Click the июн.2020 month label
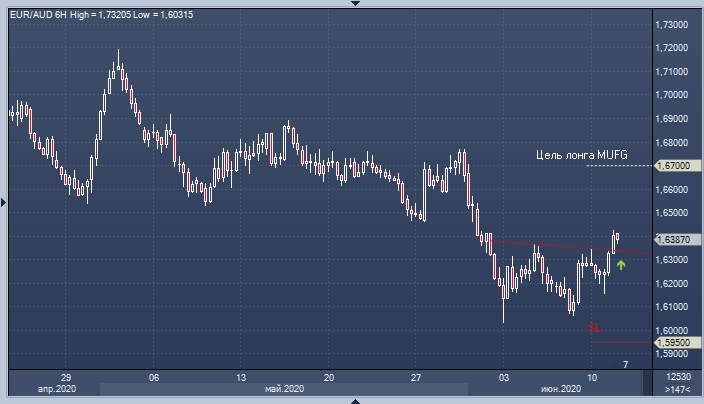 click(560, 388)
